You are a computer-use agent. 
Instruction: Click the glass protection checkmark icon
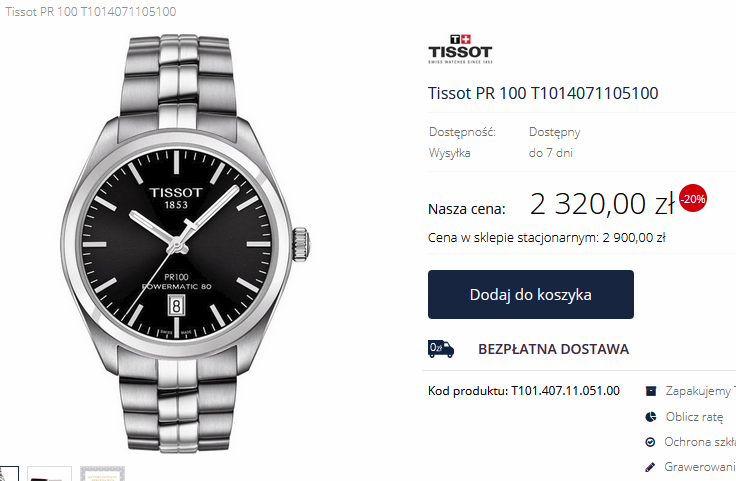pos(650,442)
